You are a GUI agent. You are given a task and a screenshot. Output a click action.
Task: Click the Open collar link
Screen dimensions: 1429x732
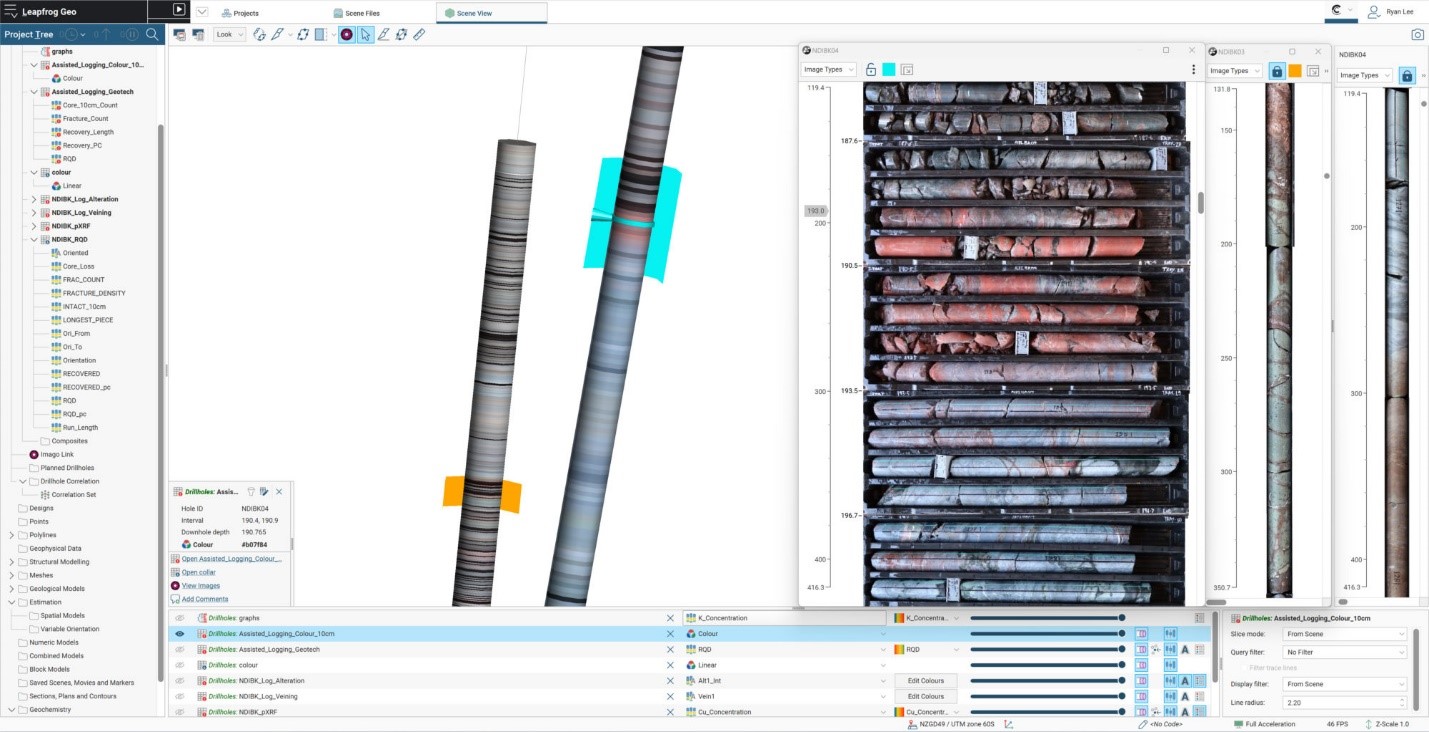(198, 572)
